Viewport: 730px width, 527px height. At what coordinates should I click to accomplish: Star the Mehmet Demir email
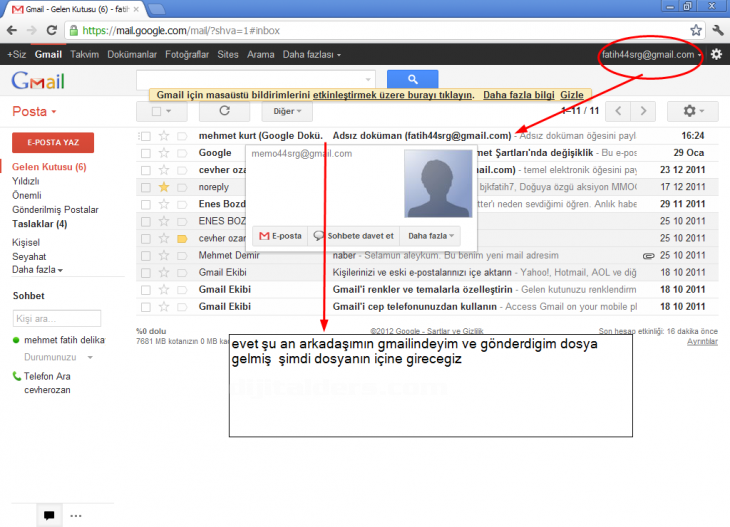pos(163,255)
